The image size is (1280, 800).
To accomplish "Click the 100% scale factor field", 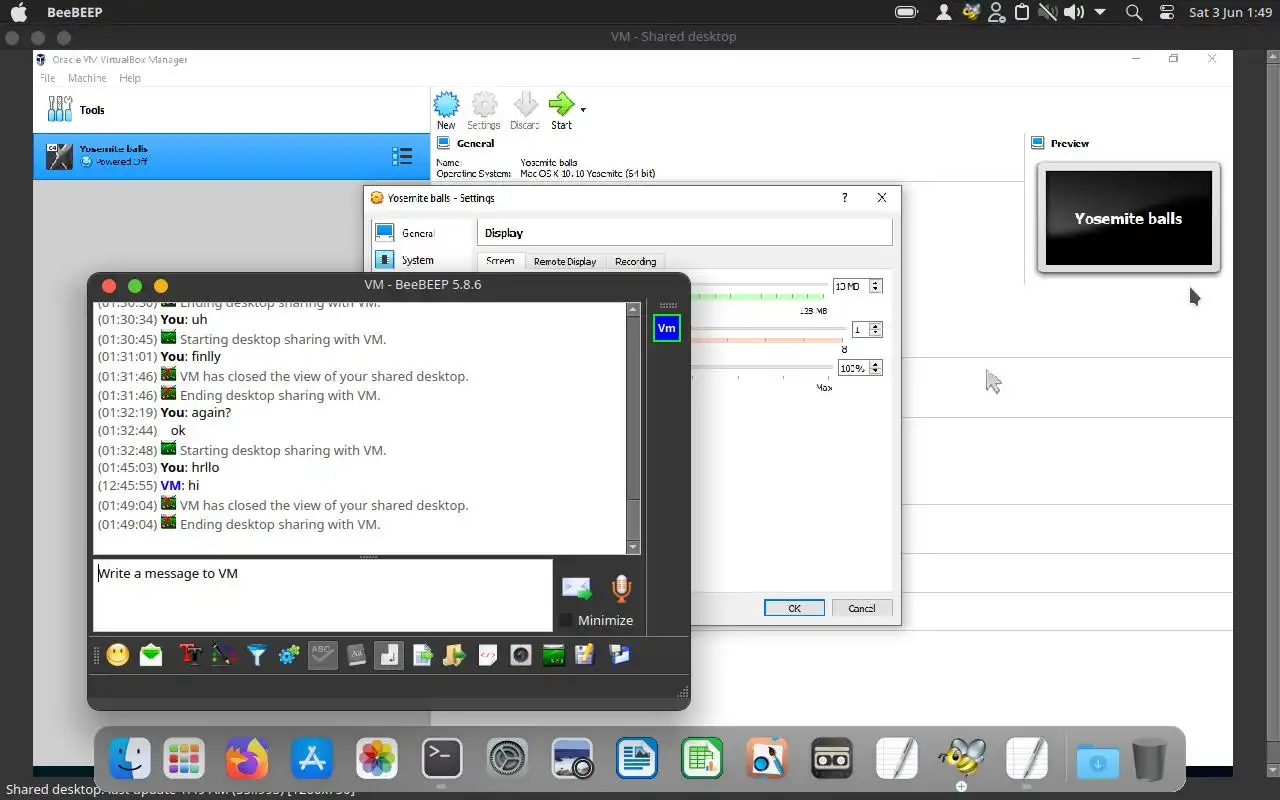I will pyautogui.click(x=853, y=368).
